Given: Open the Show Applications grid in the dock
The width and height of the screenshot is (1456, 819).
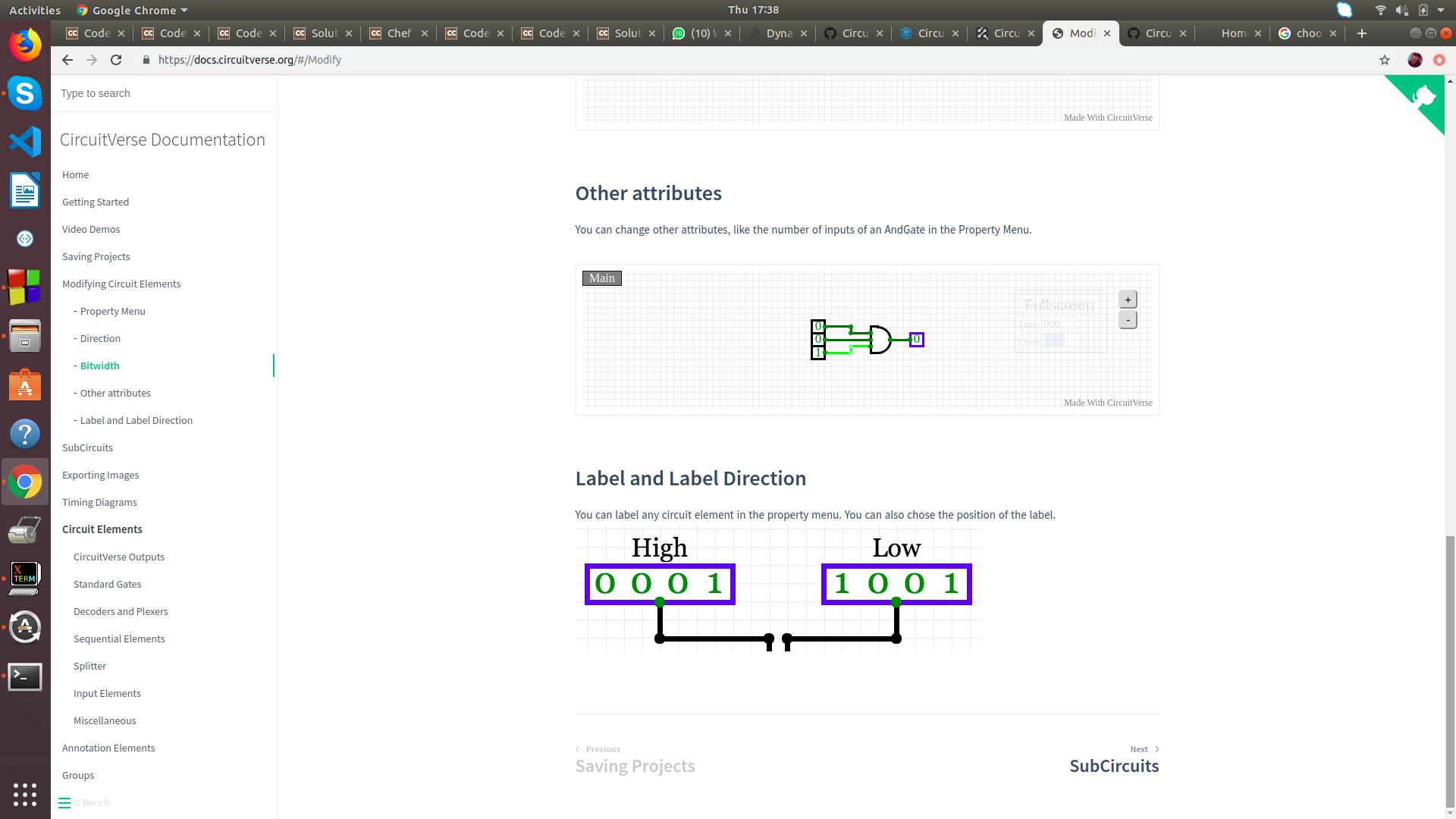Looking at the screenshot, I should (x=25, y=795).
